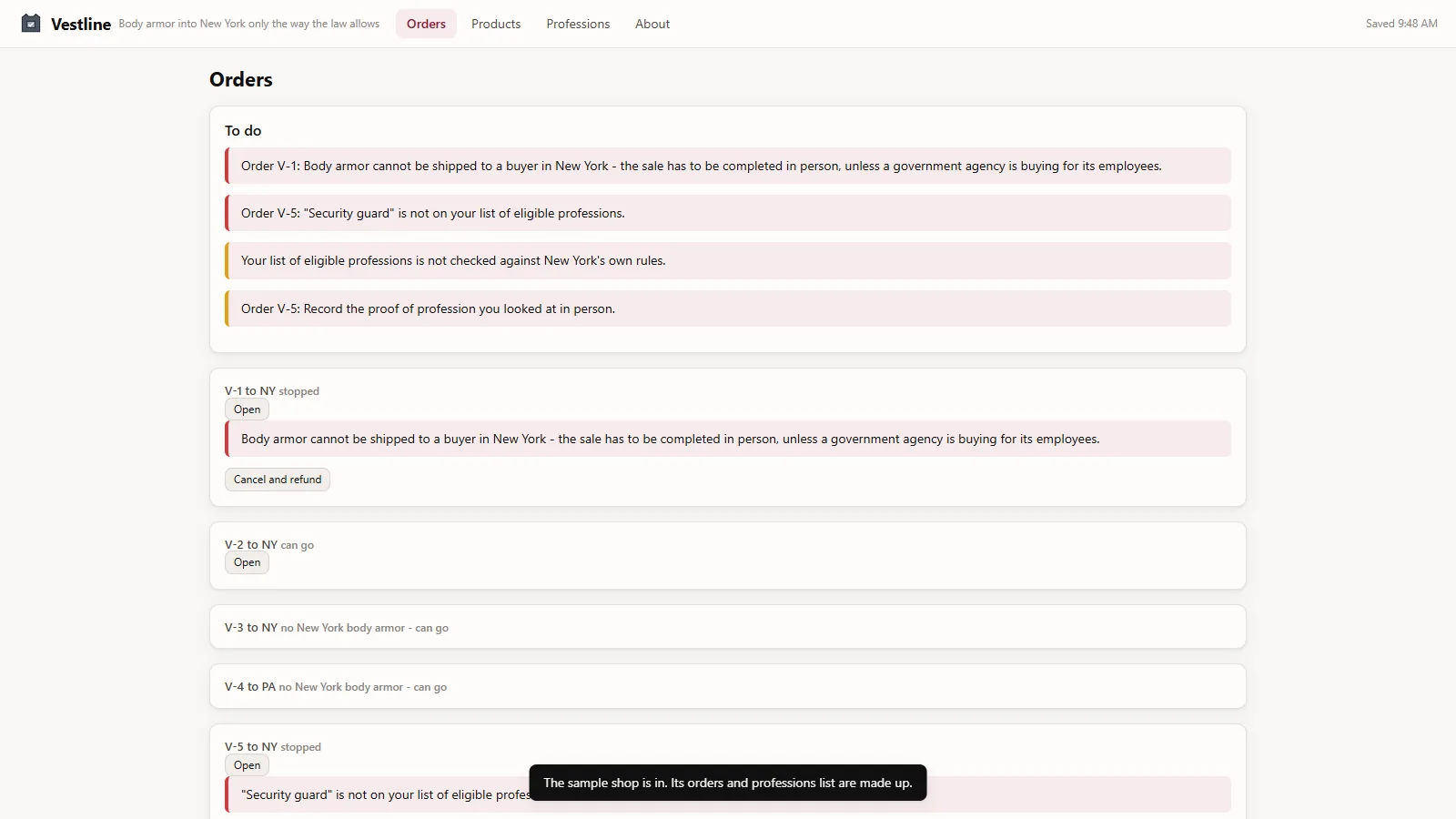Click the tagline "Body armor into New York…"
This screenshot has width=1456, height=819.
249,24
